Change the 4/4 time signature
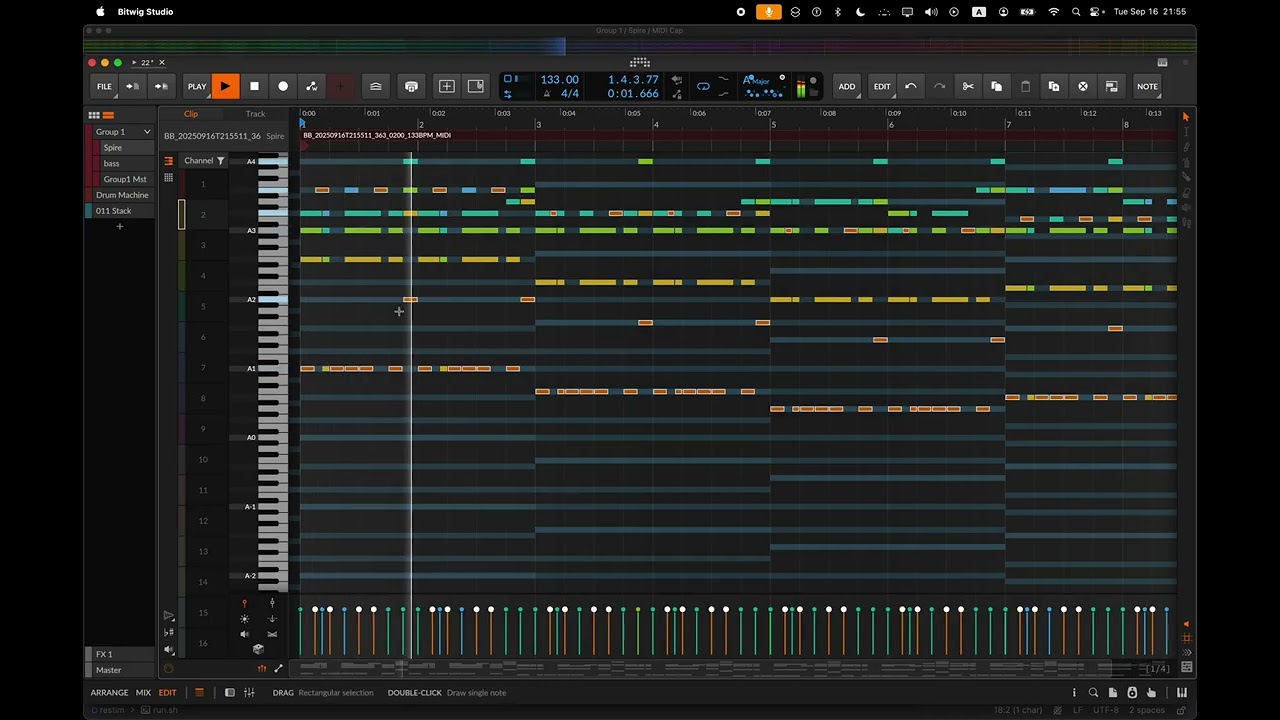The height and width of the screenshot is (720, 1280). tap(570, 94)
